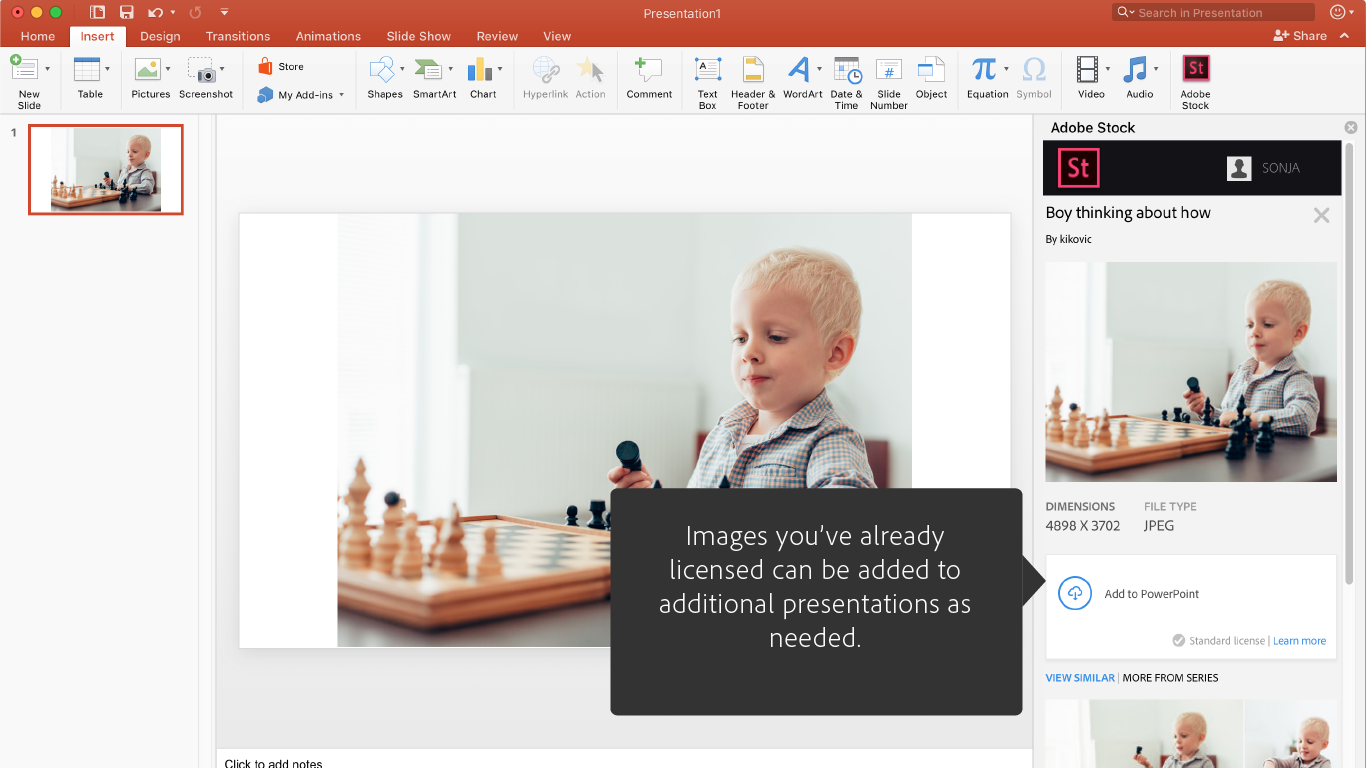Click the VIEW SIMILAR link
The image size is (1366, 768).
tap(1079, 678)
